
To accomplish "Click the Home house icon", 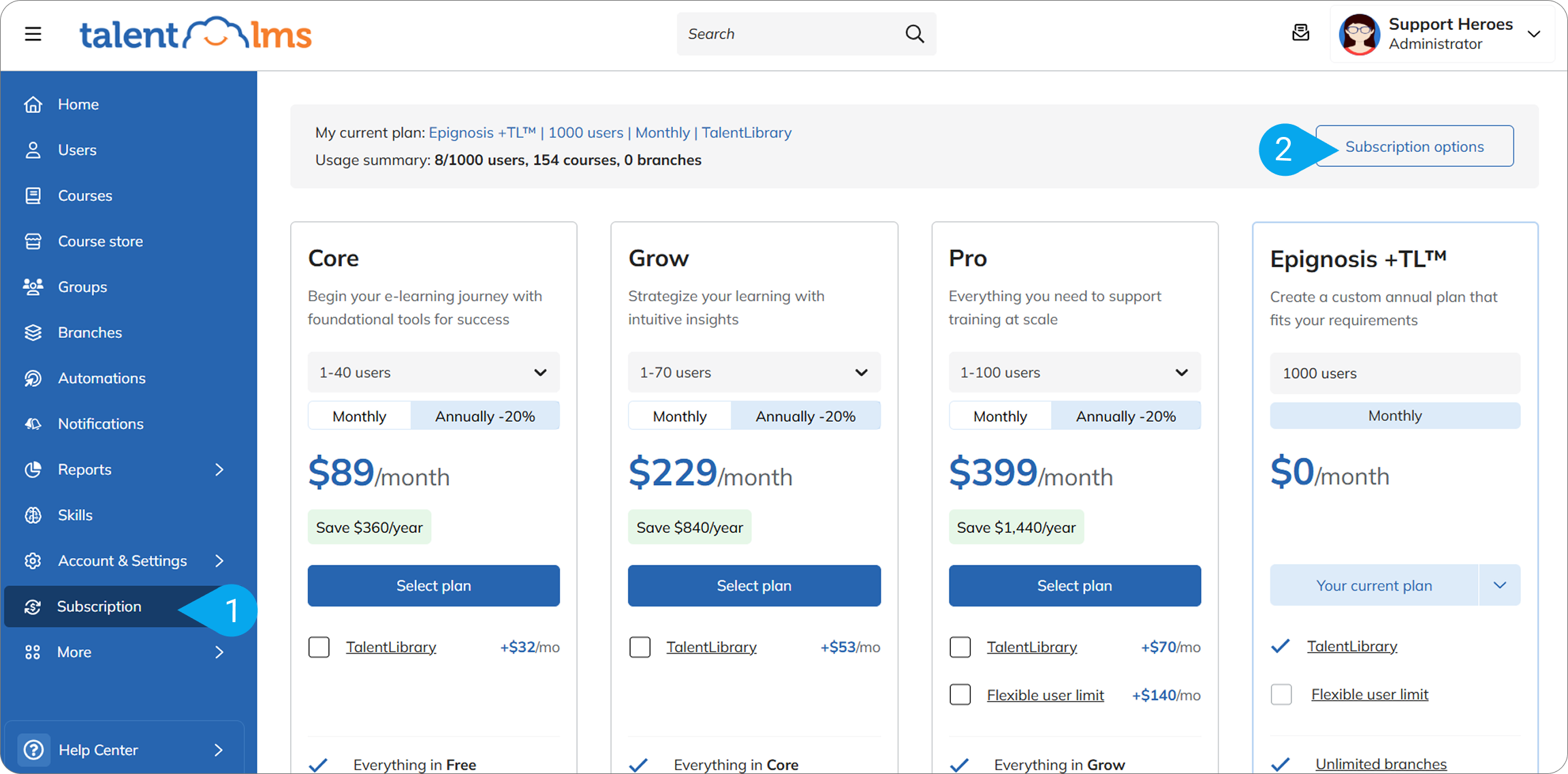I will [33, 104].
